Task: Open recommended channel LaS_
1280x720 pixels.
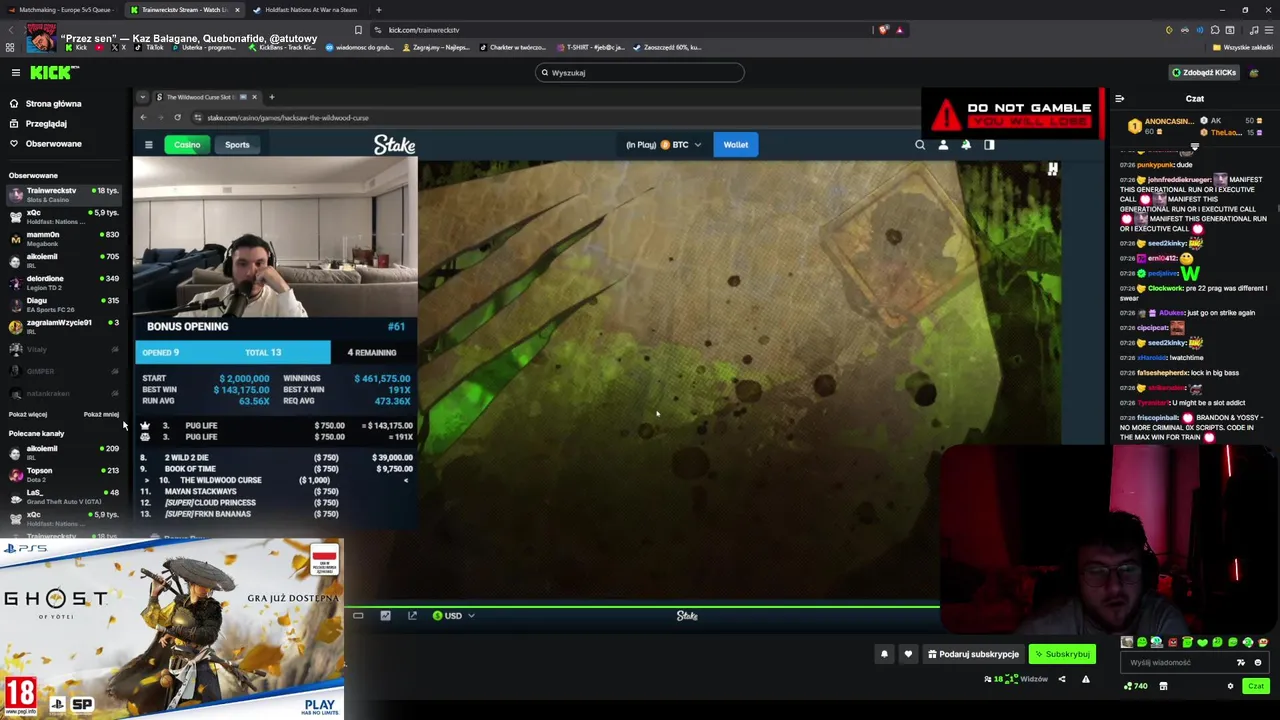Action: coord(63,496)
